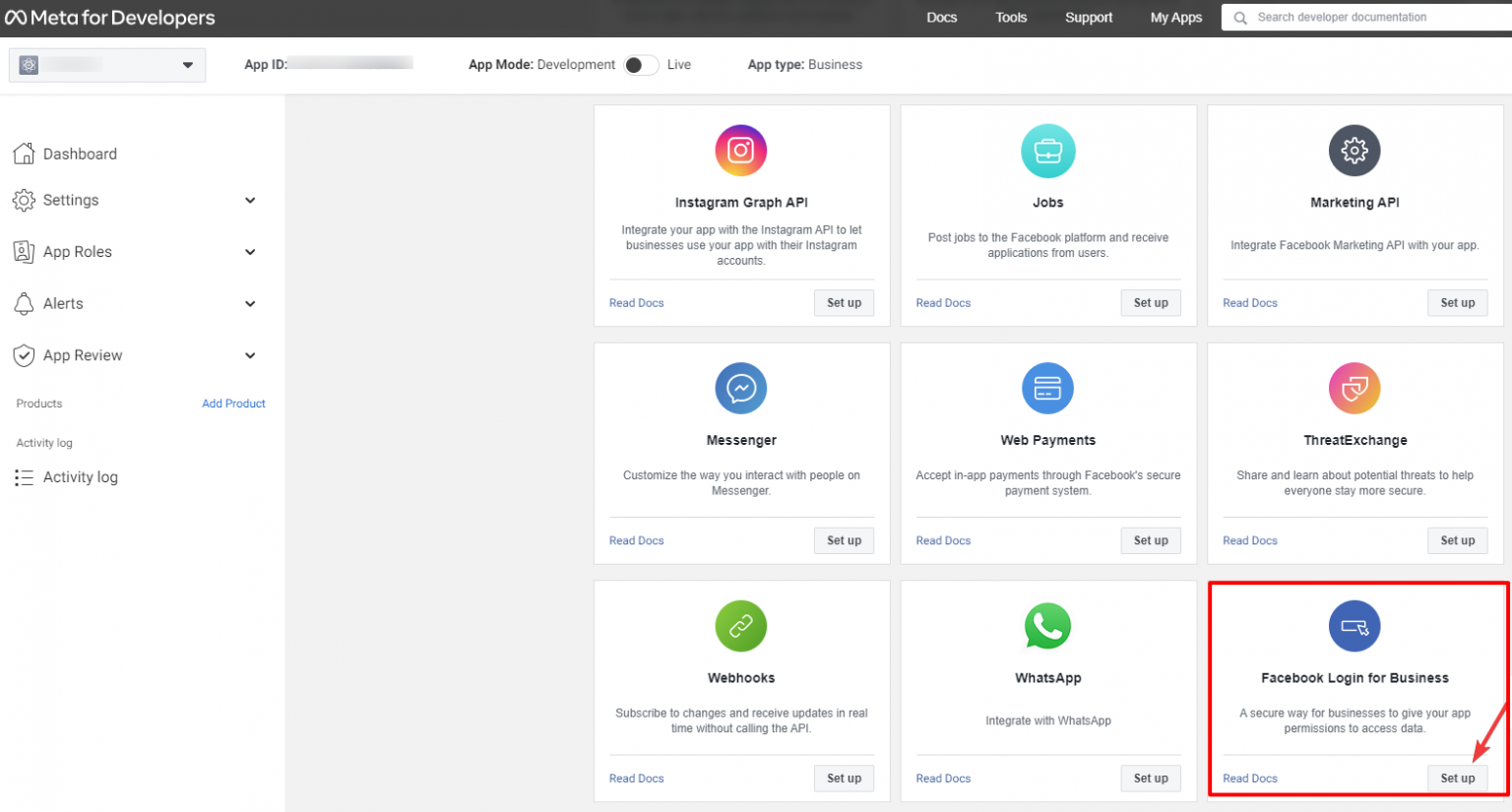1512x812 pixels.
Task: Click the WhatsApp product icon
Action: (1047, 626)
